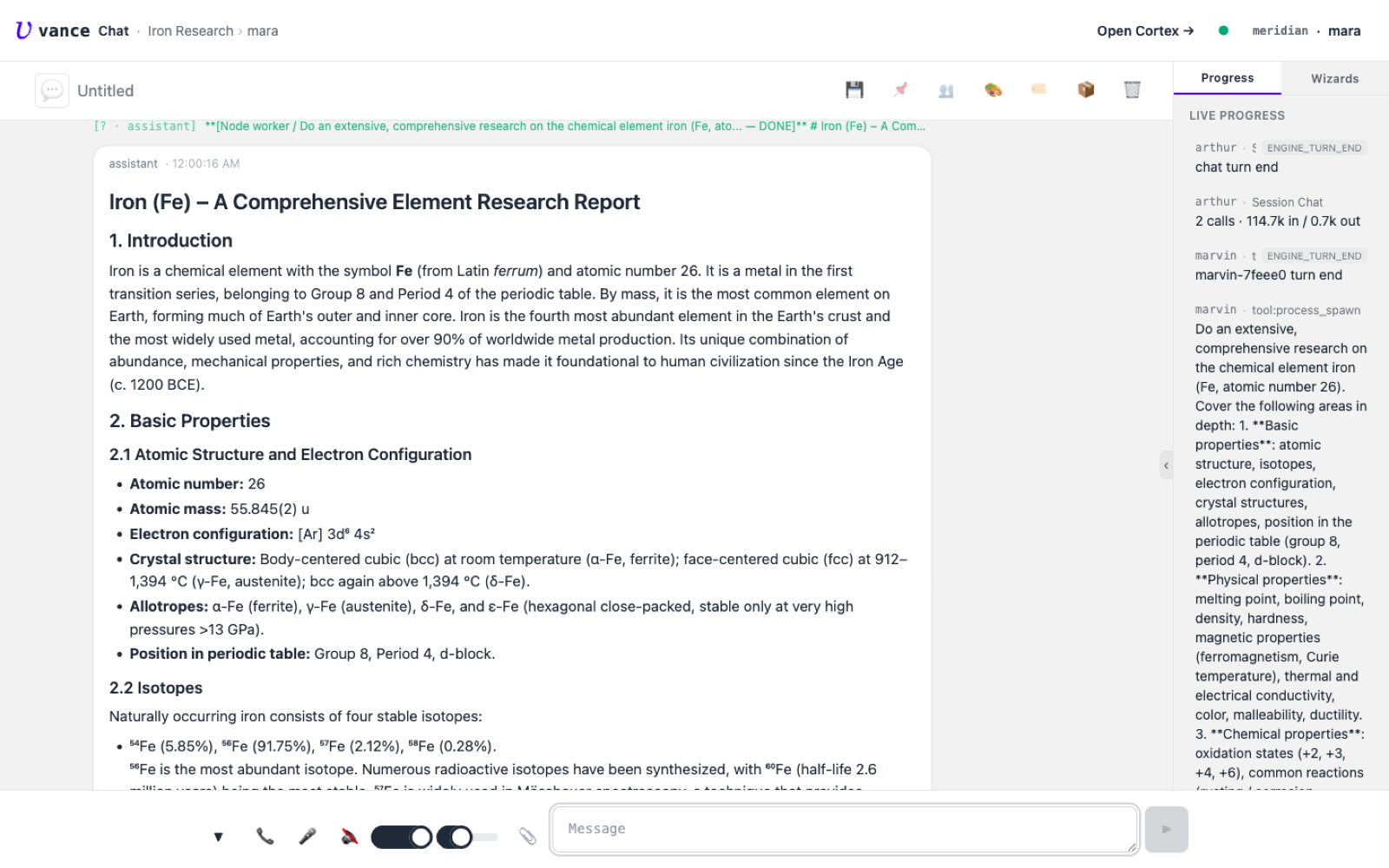Click '2.1 Atomic Structure and Electron Configuration' heading

[290, 454]
